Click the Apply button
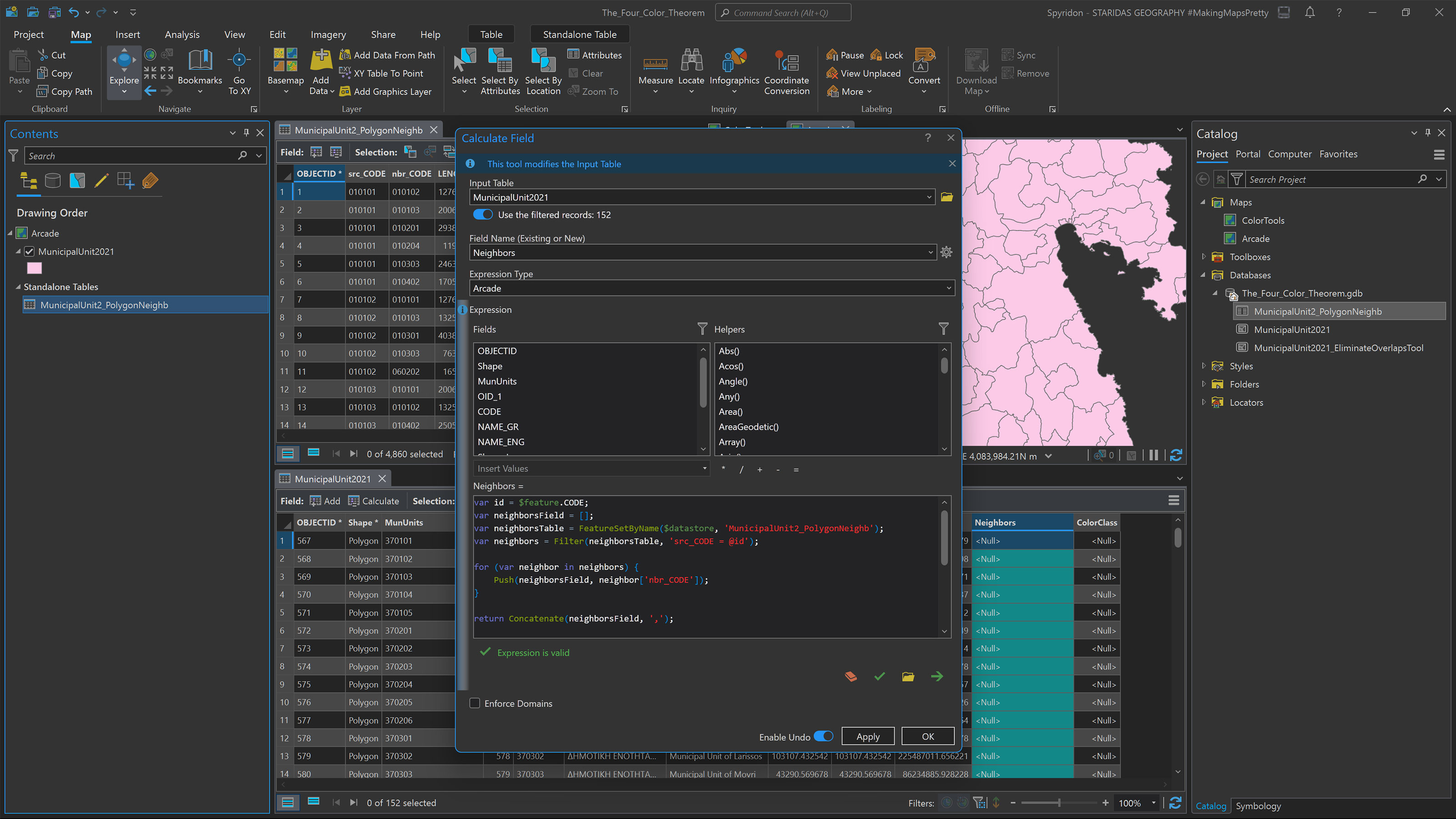This screenshot has height=819, width=1456. (867, 737)
